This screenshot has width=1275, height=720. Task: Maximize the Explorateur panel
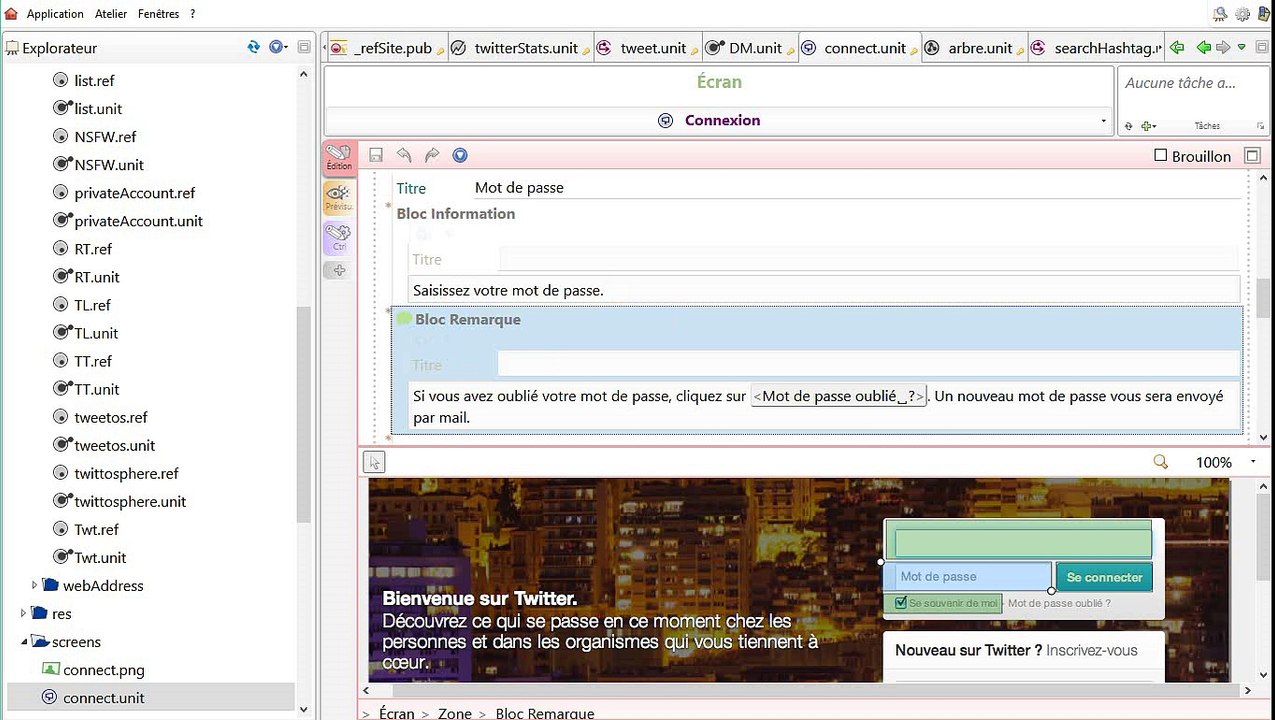click(x=304, y=46)
